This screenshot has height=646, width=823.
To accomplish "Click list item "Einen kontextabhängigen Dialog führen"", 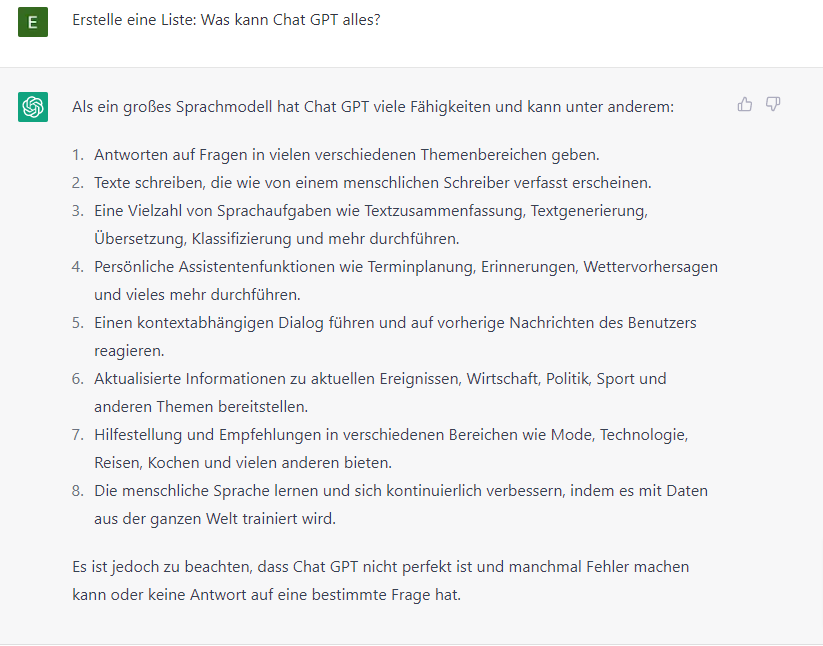I will (395, 323).
